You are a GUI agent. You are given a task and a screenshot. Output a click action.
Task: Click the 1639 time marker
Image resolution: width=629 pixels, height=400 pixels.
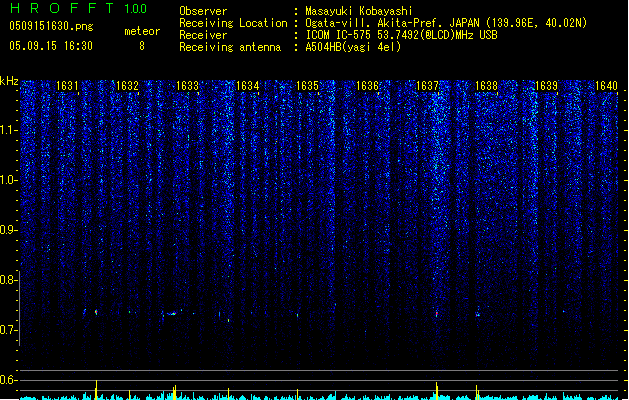tap(546, 86)
